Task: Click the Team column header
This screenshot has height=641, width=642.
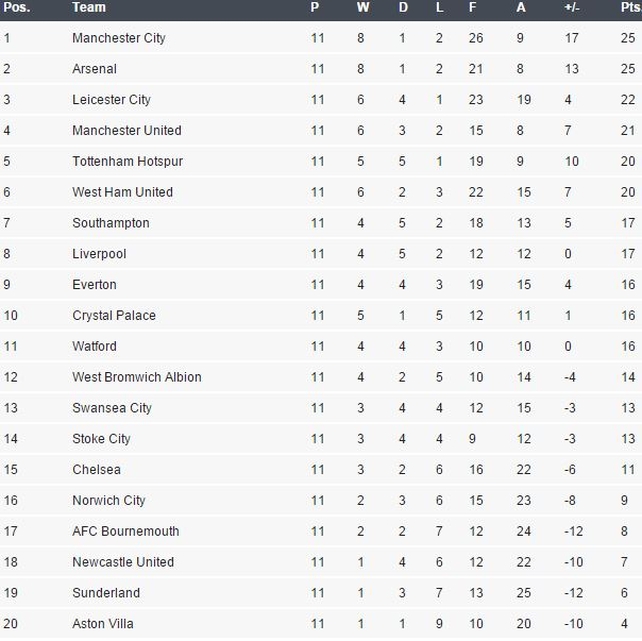Action: pos(89,7)
